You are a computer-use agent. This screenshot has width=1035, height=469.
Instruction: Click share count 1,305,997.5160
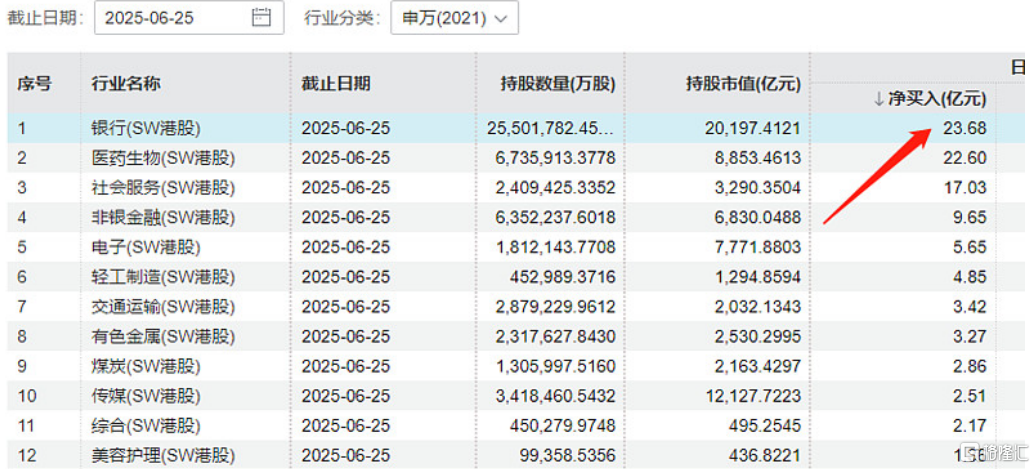556,366
